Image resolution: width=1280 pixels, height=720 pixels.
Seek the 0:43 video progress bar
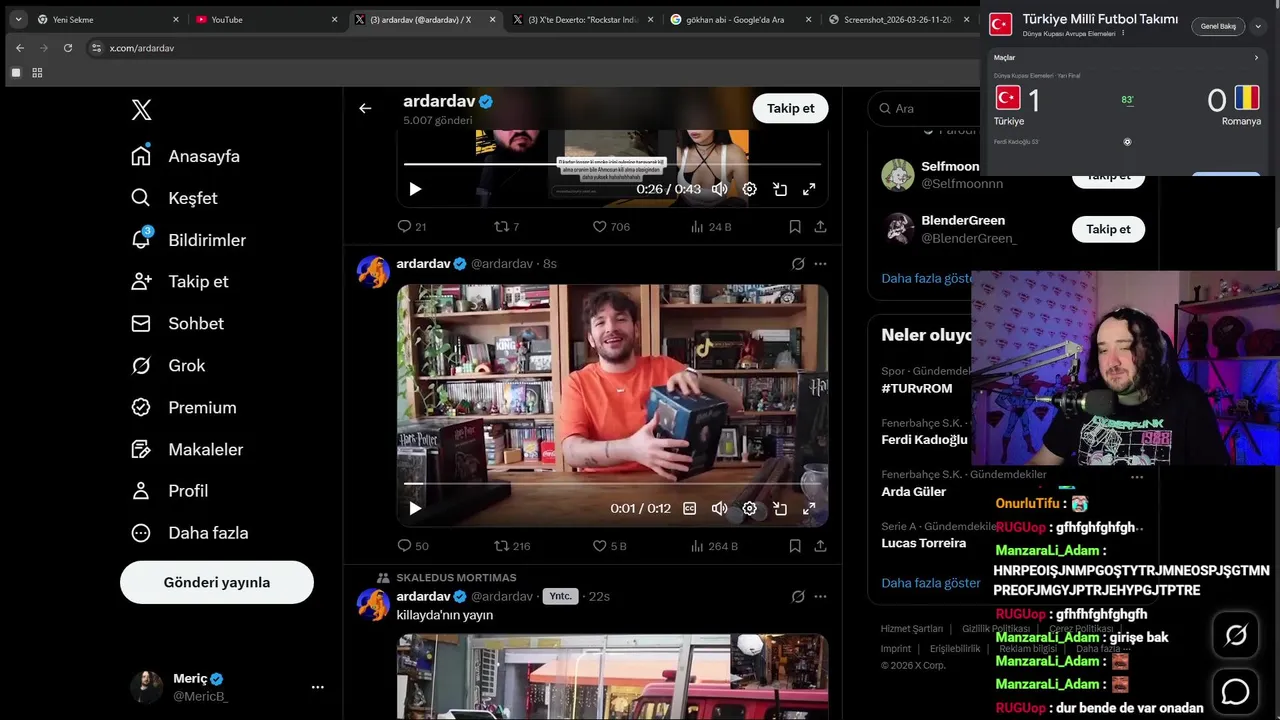click(x=612, y=164)
